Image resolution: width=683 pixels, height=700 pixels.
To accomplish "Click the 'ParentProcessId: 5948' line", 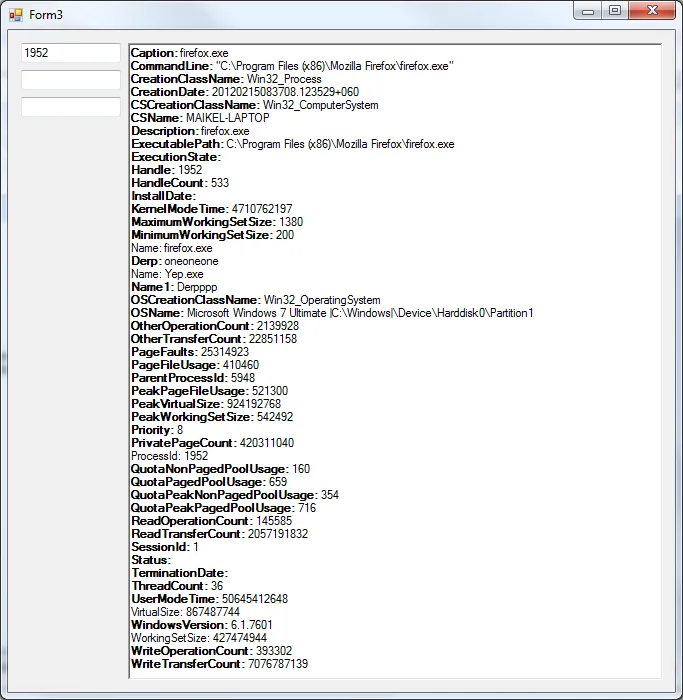I will pos(193,378).
